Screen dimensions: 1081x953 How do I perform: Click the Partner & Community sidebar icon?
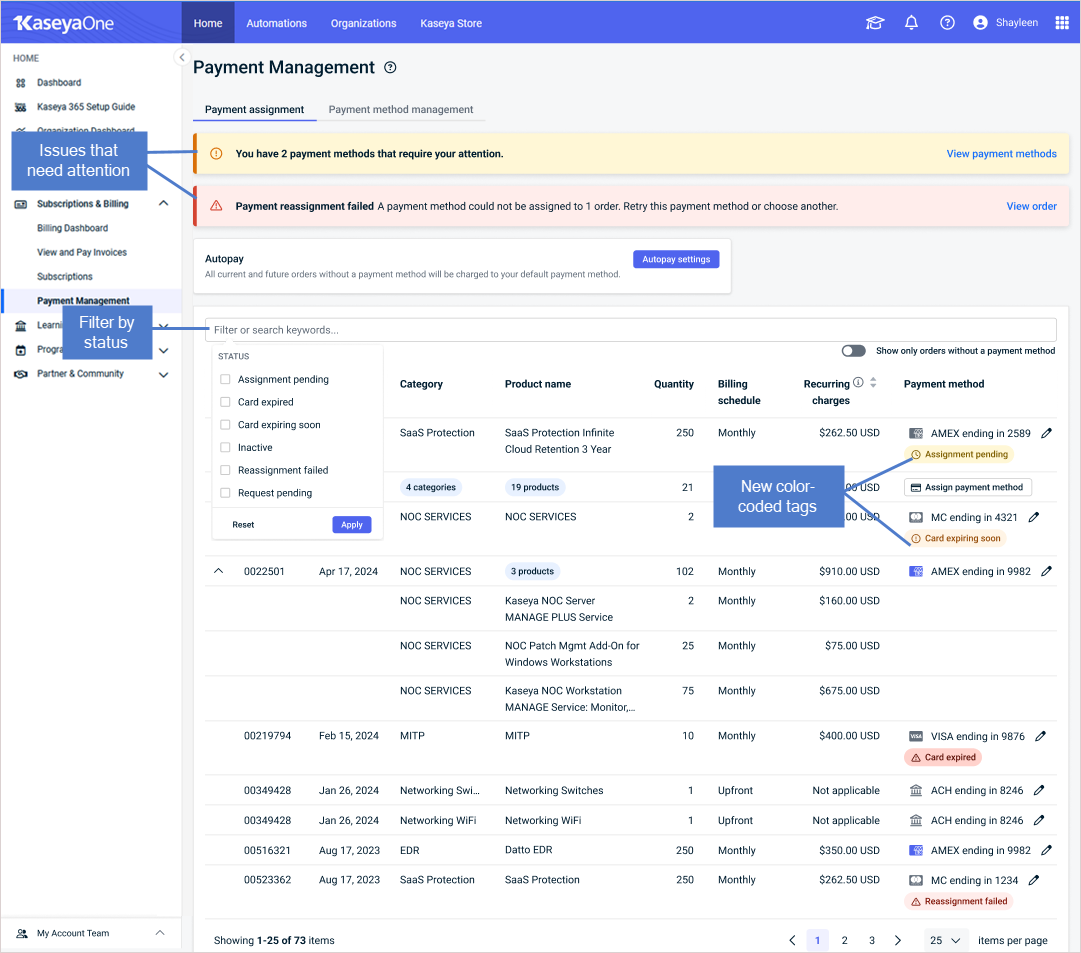21,374
